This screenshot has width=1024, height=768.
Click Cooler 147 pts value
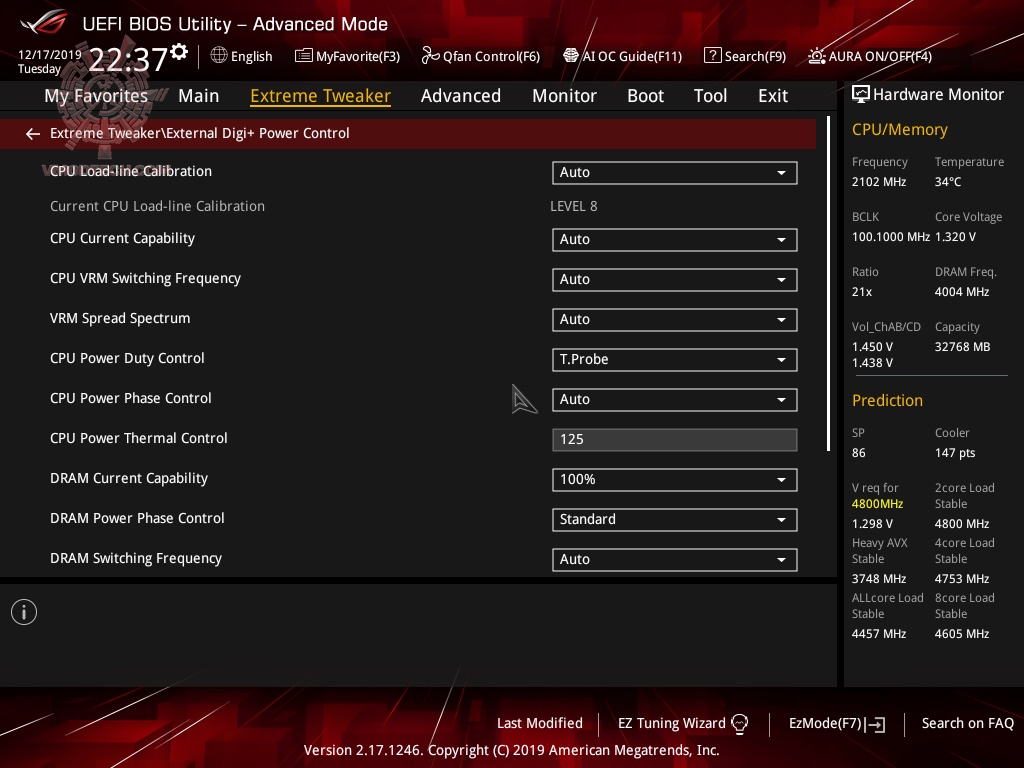click(955, 453)
